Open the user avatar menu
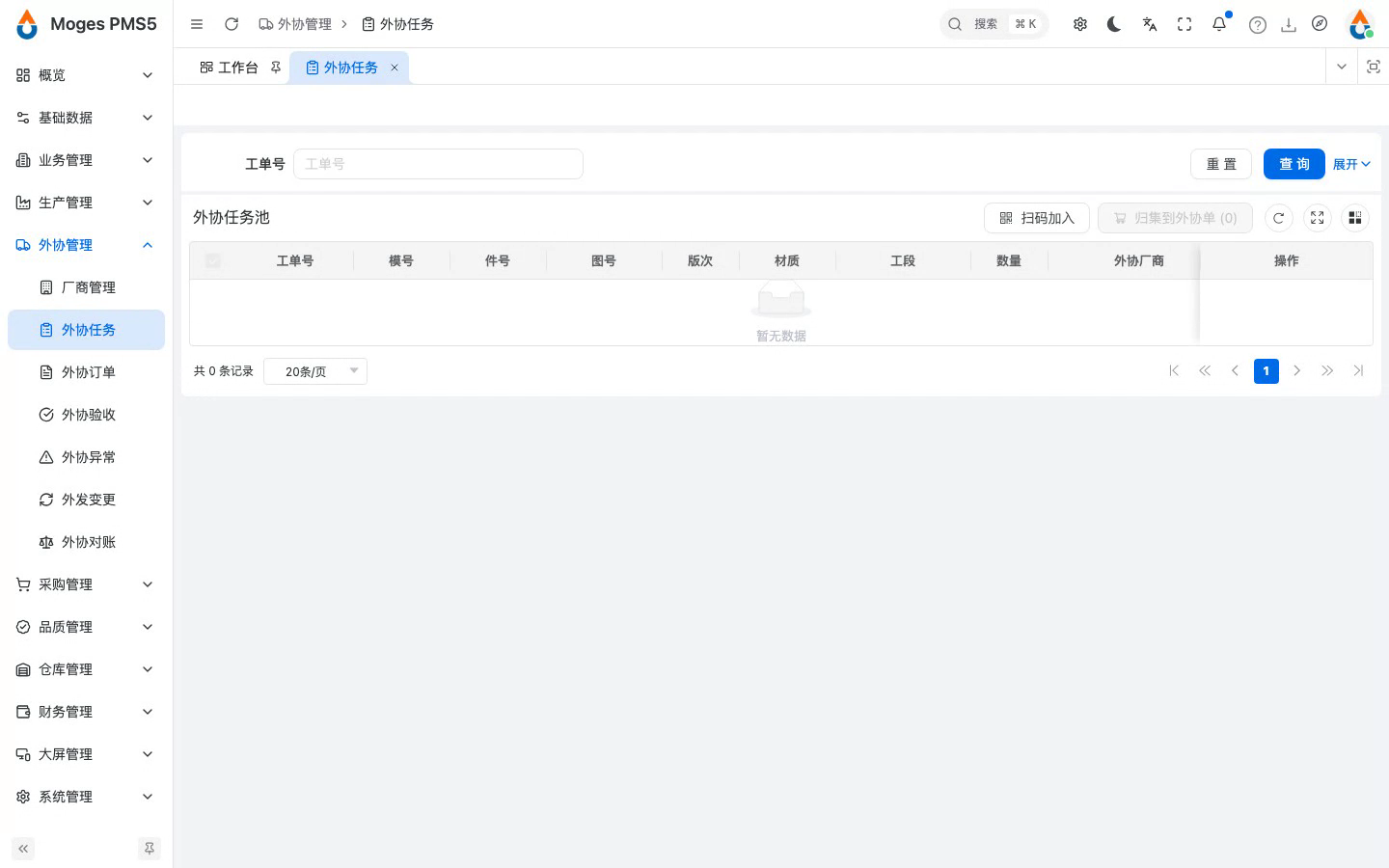 pyautogui.click(x=1360, y=24)
